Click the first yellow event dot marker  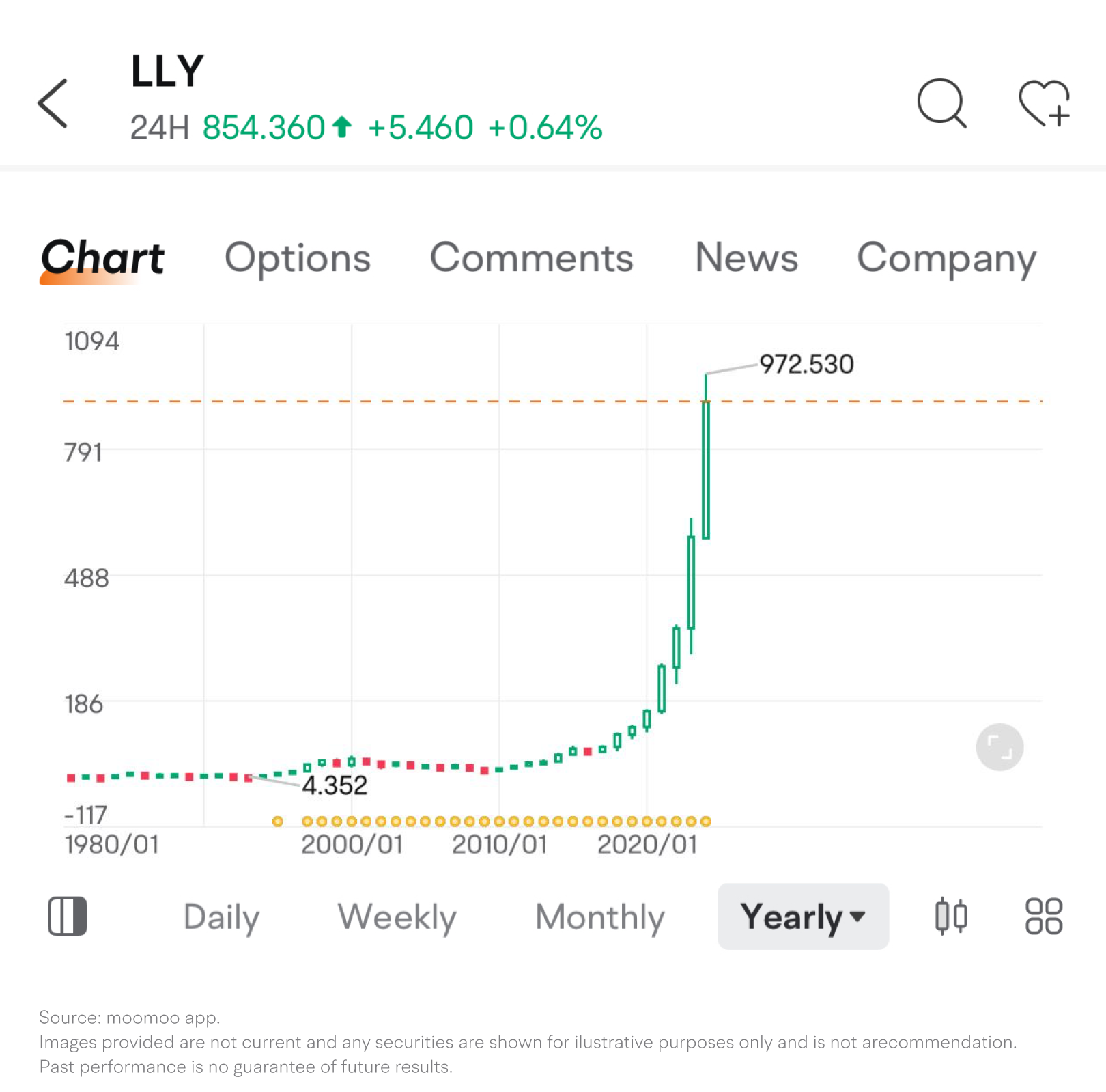point(277,821)
